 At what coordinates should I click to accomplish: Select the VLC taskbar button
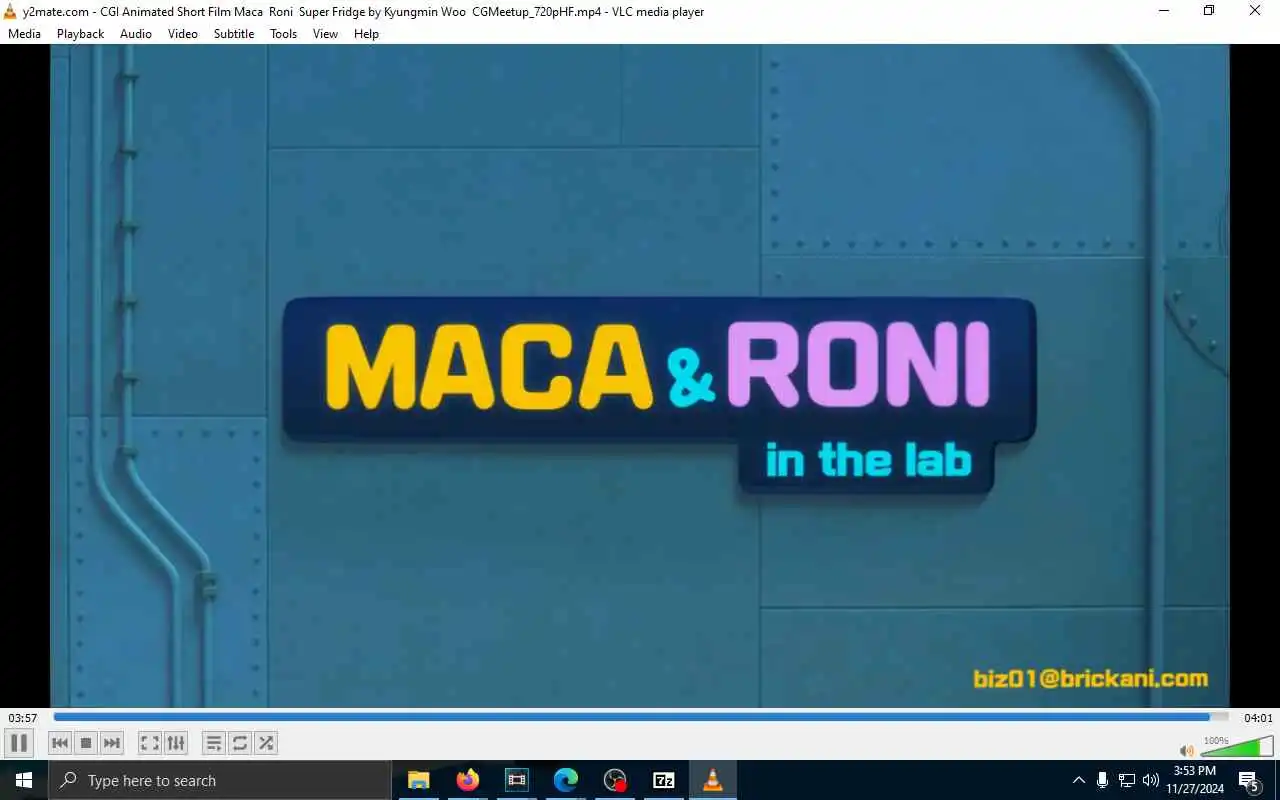[713, 780]
